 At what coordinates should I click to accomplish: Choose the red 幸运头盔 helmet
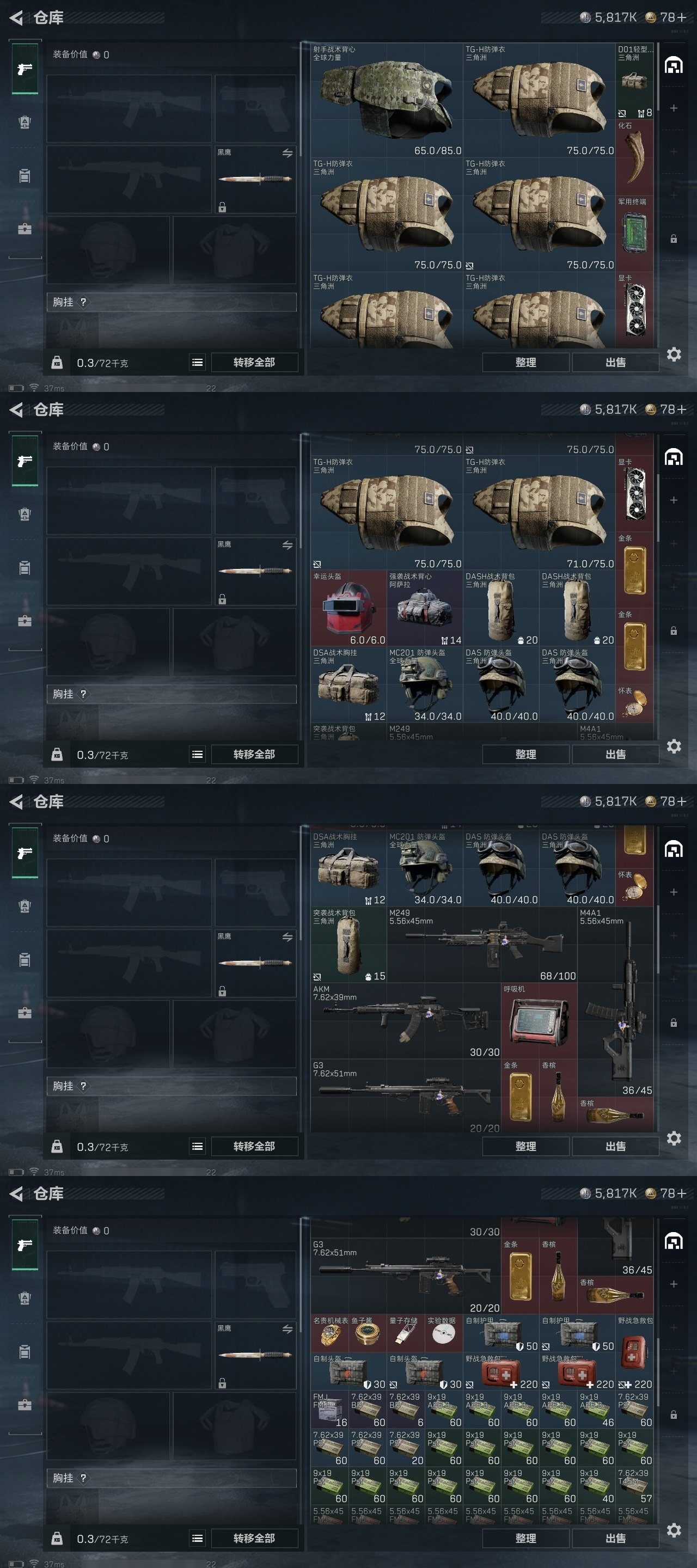349,608
